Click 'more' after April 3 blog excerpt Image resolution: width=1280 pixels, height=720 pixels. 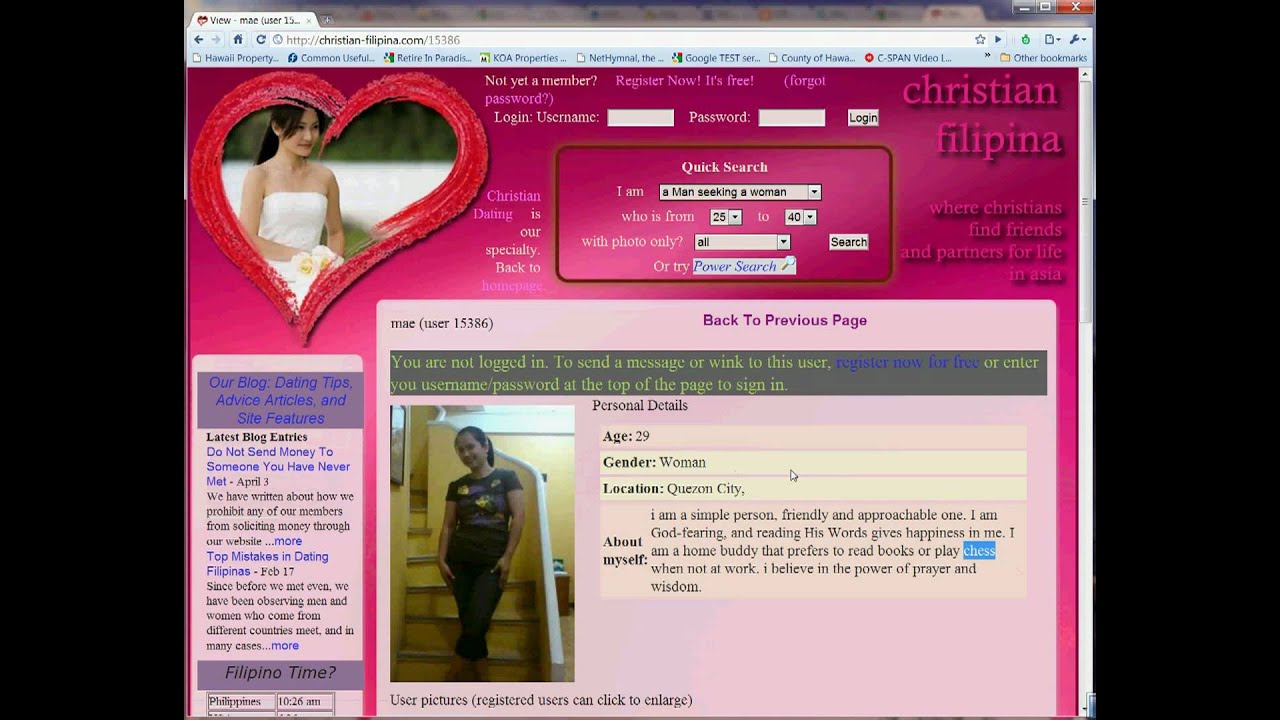pyautogui.click(x=288, y=541)
